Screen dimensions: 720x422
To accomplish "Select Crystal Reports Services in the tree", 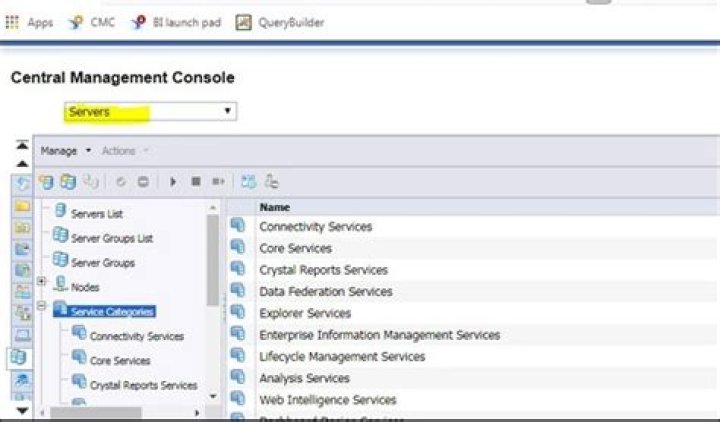I will pyautogui.click(x=144, y=385).
